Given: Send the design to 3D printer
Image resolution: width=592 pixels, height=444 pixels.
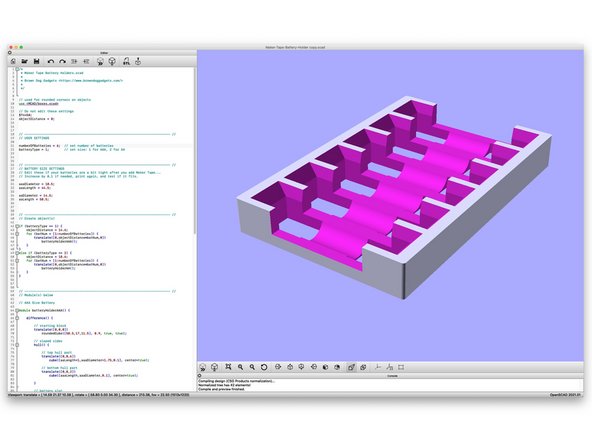Looking at the screenshot, I should (x=138, y=62).
